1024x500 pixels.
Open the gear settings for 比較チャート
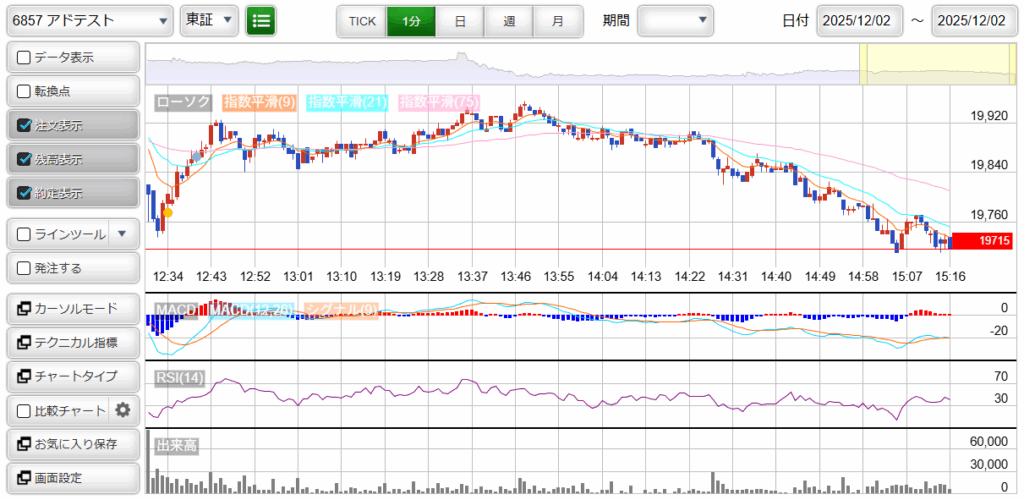click(123, 410)
